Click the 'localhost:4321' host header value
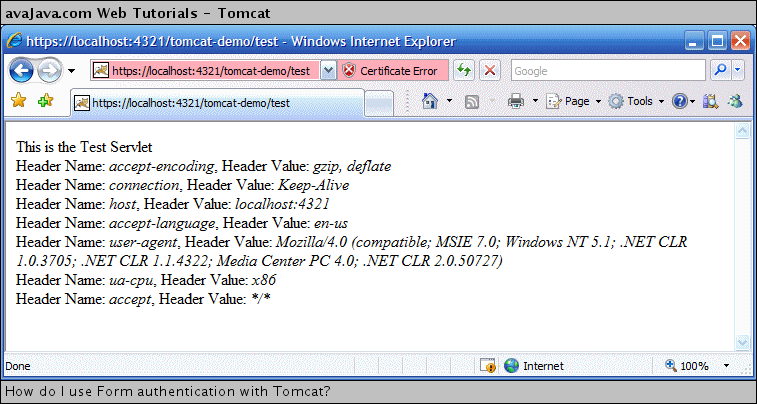This screenshot has height=404, width=757. pyautogui.click(x=282, y=204)
